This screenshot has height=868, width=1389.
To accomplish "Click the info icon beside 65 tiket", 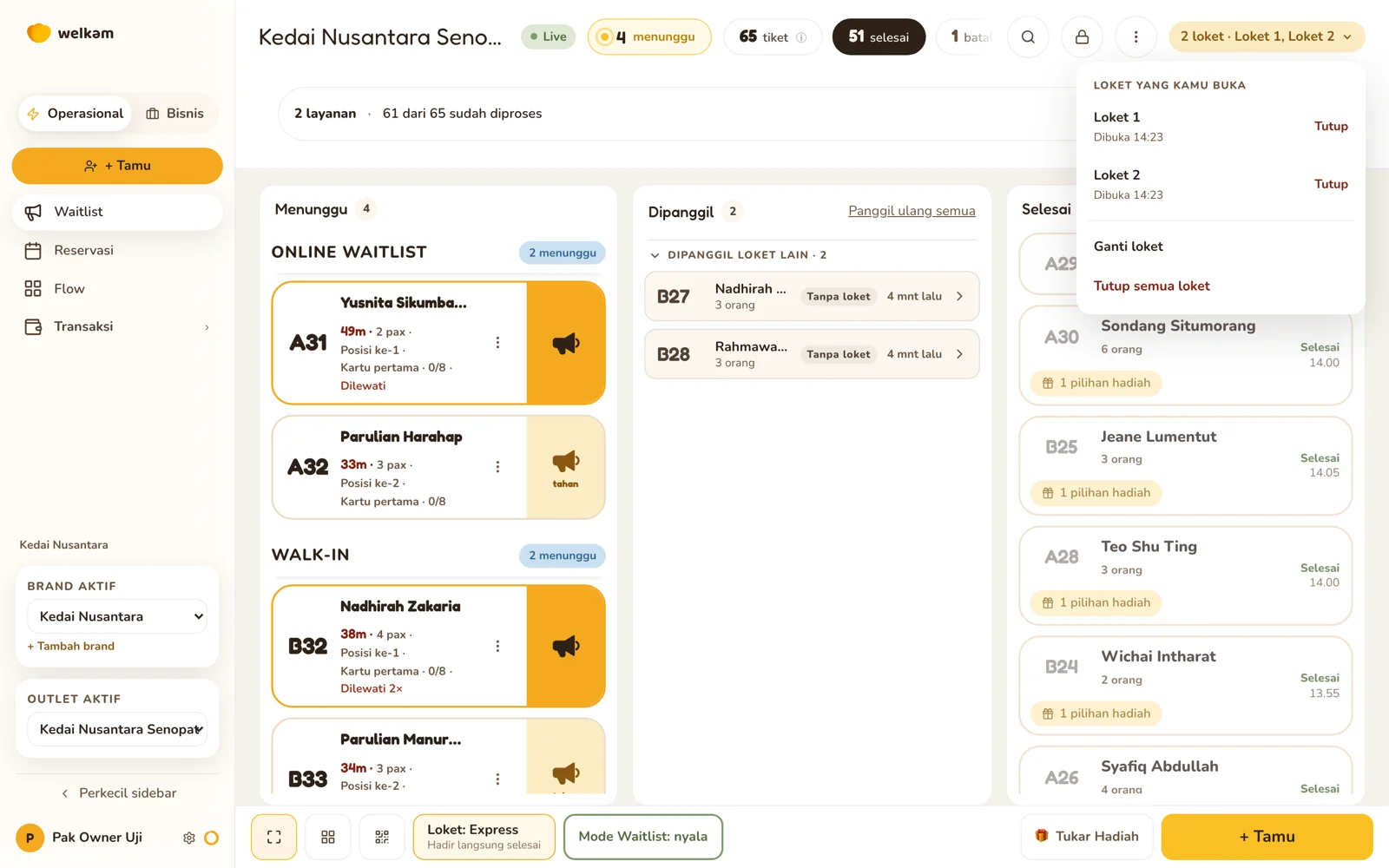I will coord(801,37).
